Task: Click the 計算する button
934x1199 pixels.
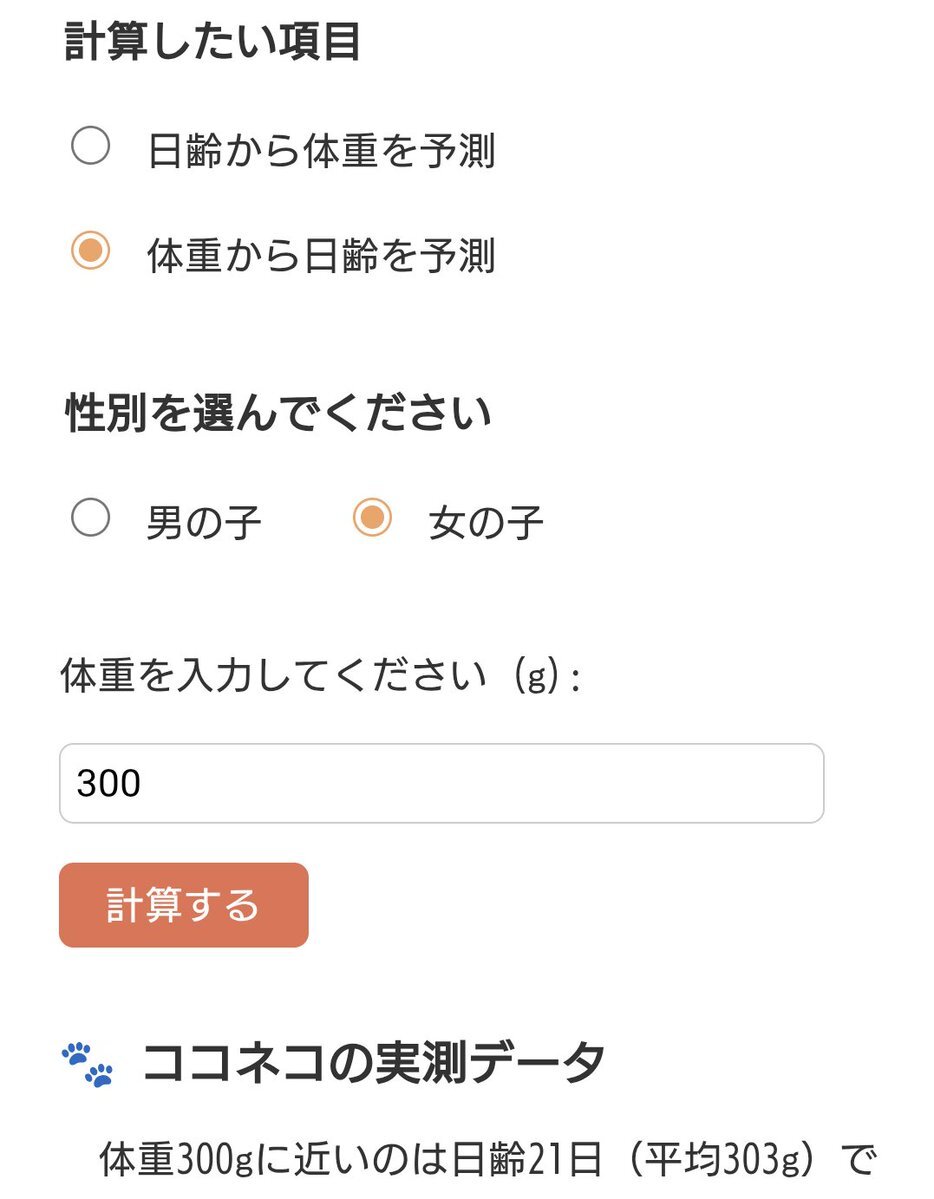Action: click(x=184, y=905)
